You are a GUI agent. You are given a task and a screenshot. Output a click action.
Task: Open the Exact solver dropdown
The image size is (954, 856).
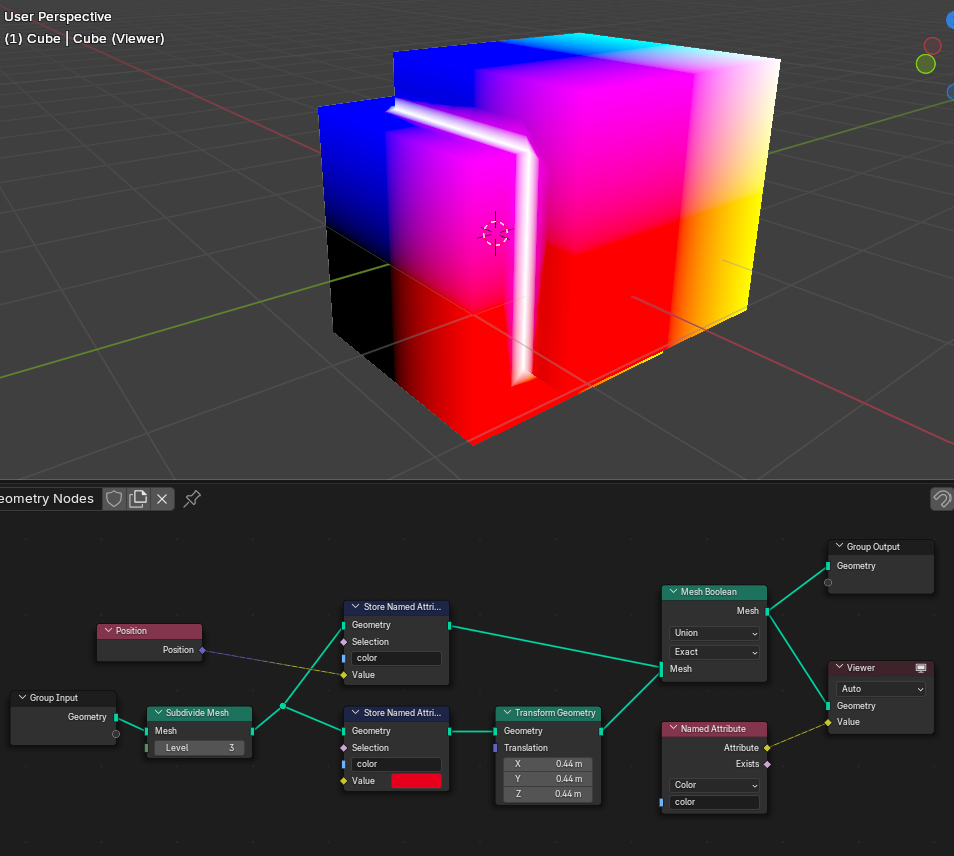click(x=714, y=652)
